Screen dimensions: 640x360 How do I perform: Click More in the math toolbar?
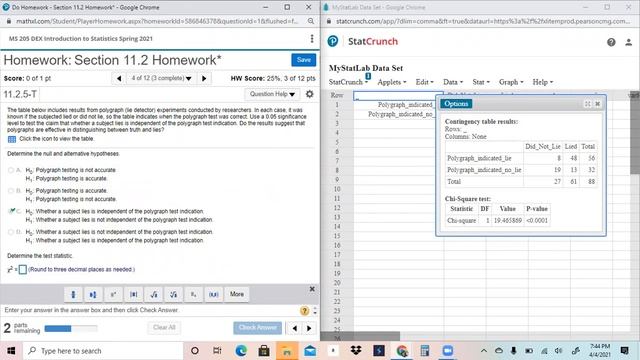tap(237, 294)
